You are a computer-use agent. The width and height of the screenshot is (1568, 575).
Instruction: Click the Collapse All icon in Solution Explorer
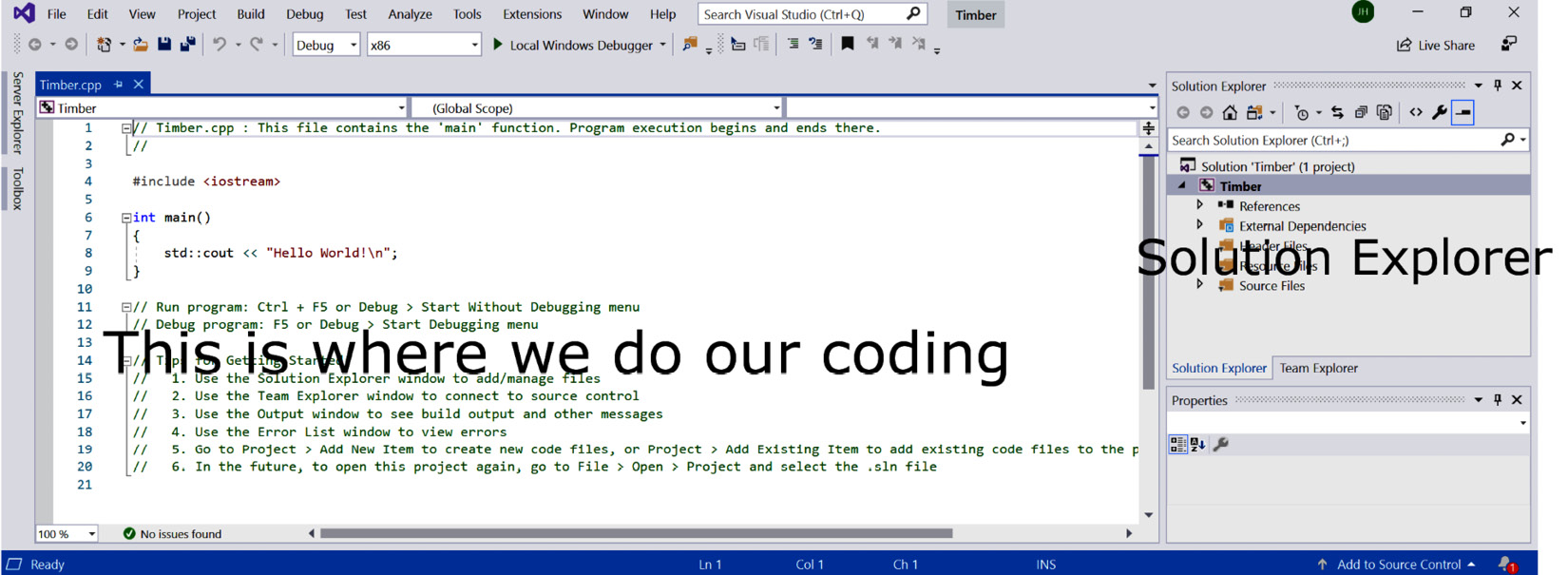[1361, 113]
